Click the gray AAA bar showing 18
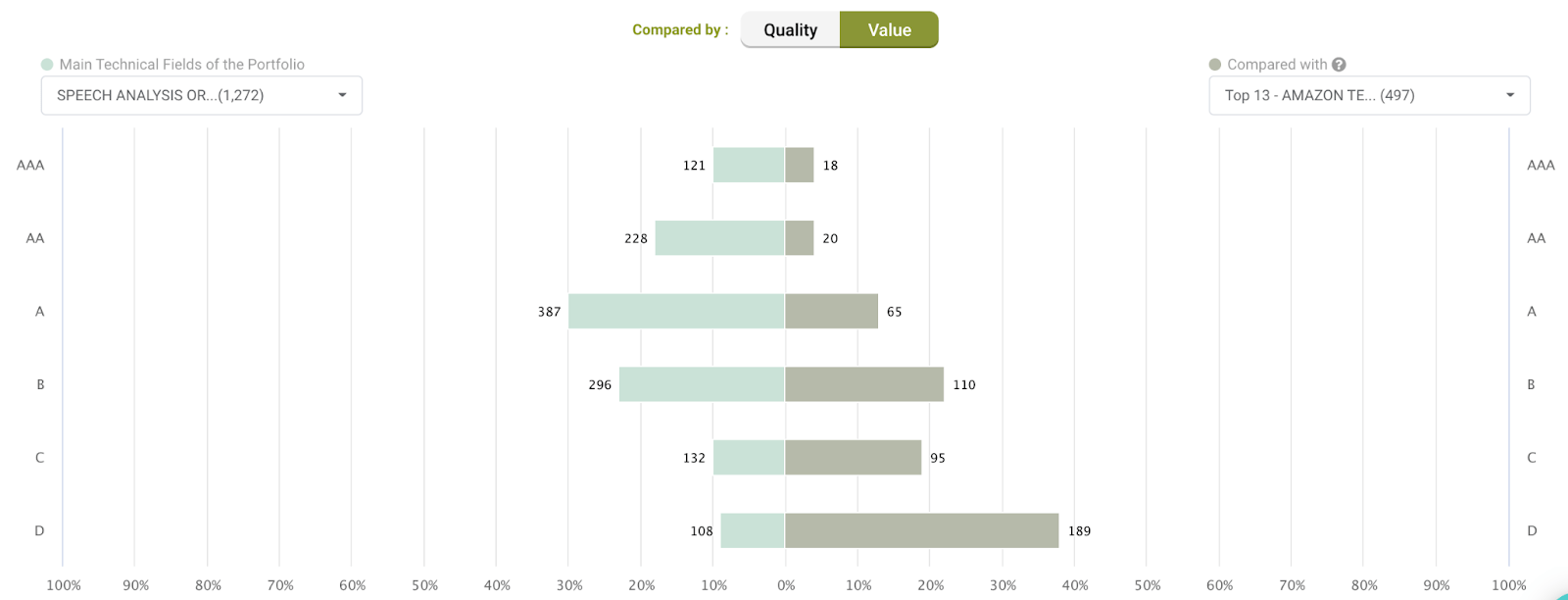 (800, 165)
